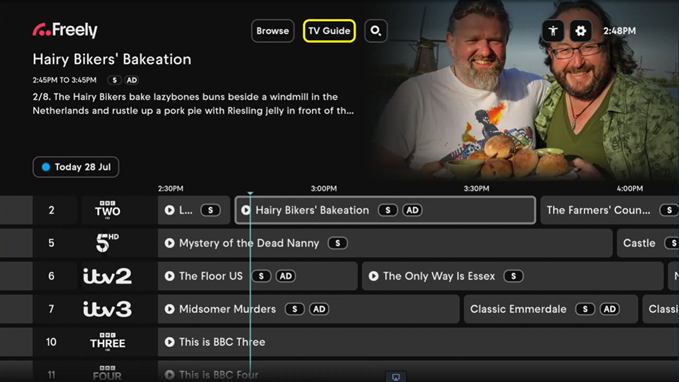This screenshot has width=679, height=382.
Task: Switch to TV Guide tab
Action: pyautogui.click(x=329, y=31)
